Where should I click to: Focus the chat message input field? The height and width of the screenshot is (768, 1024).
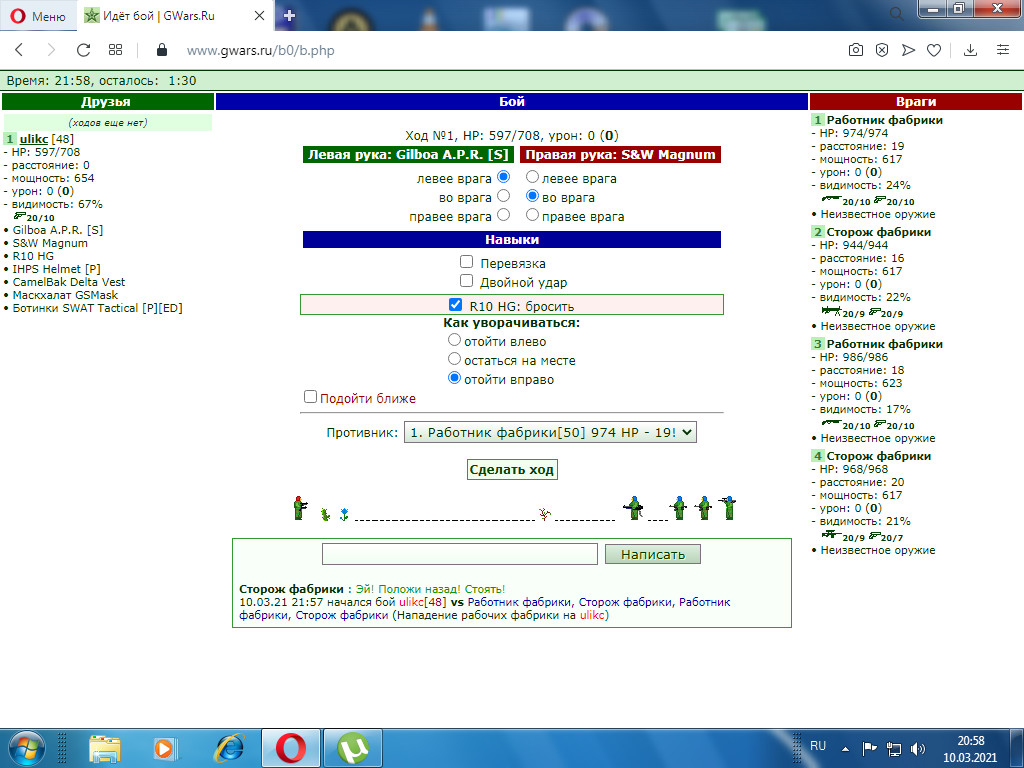click(460, 554)
